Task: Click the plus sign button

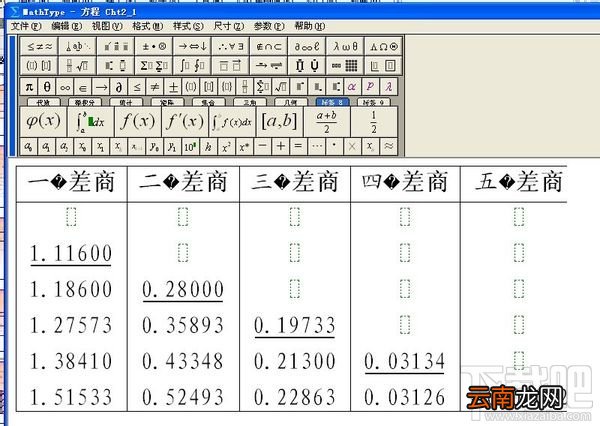Action: click(280, 146)
